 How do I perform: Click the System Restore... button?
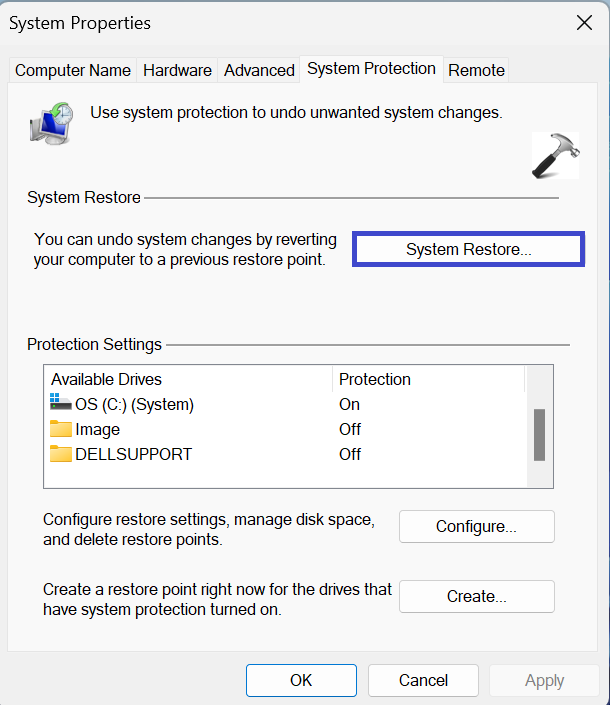pos(468,250)
